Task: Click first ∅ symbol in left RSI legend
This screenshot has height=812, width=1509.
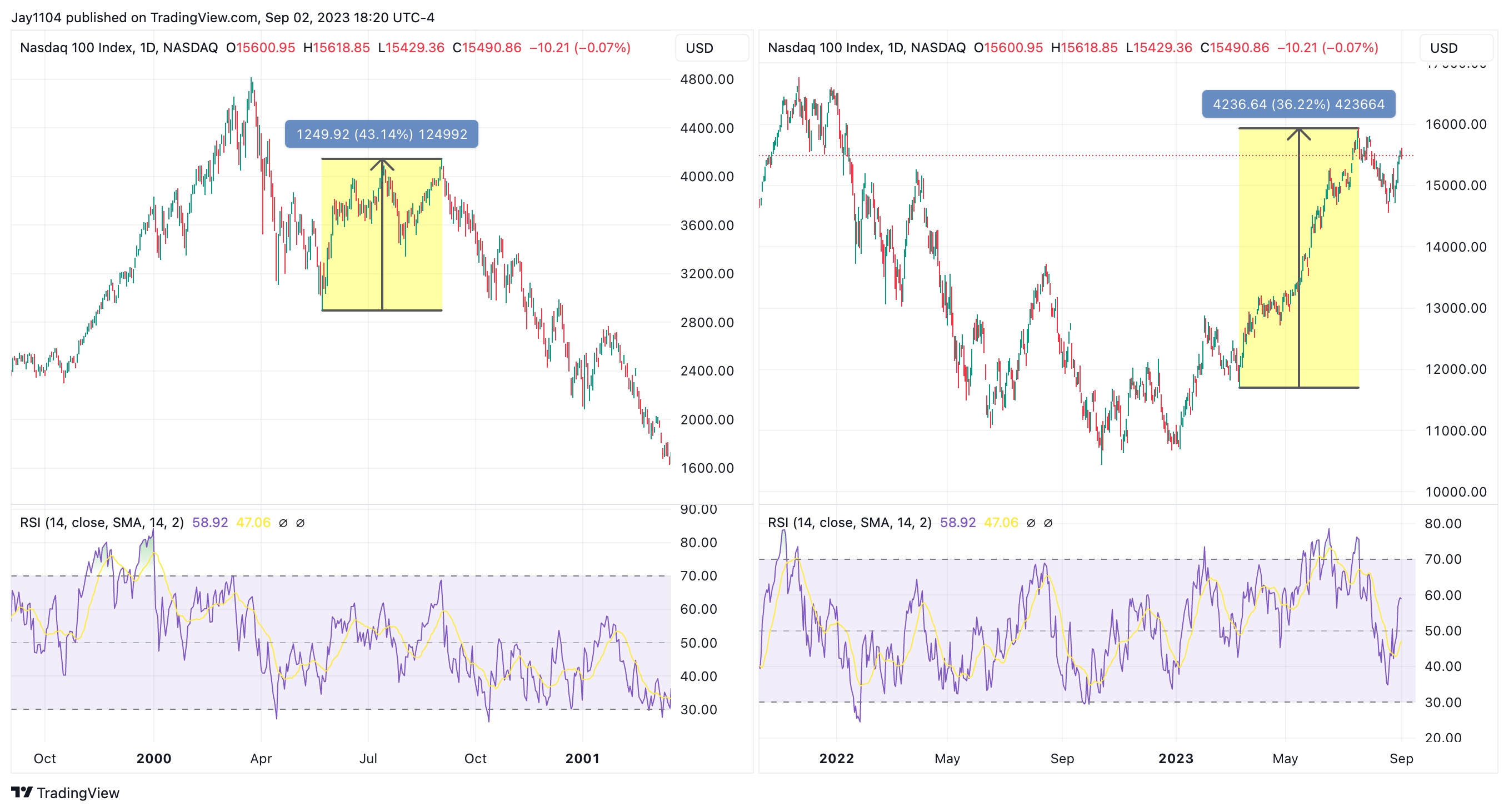Action: [283, 523]
